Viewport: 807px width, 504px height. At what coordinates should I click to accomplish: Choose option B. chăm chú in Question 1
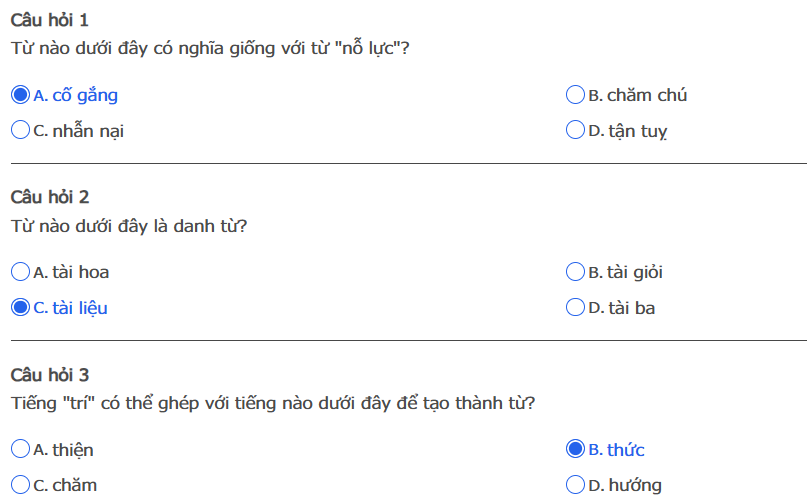pos(575,96)
